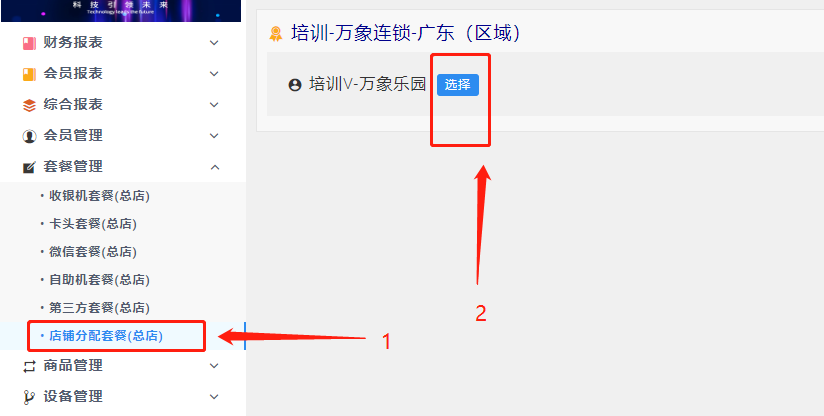The image size is (824, 416).
Task: Click the blue 选择 button
Action: (458, 85)
